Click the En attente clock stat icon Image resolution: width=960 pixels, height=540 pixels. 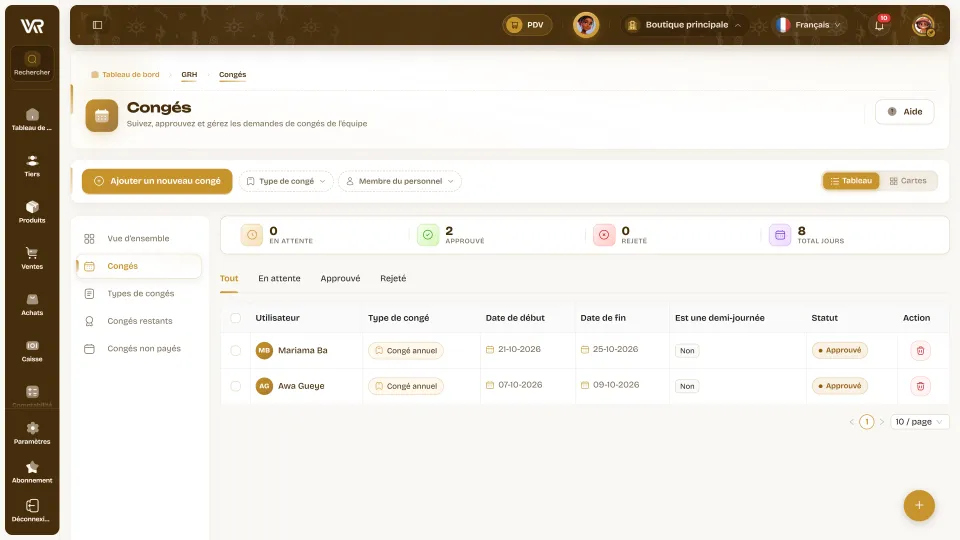(252, 234)
